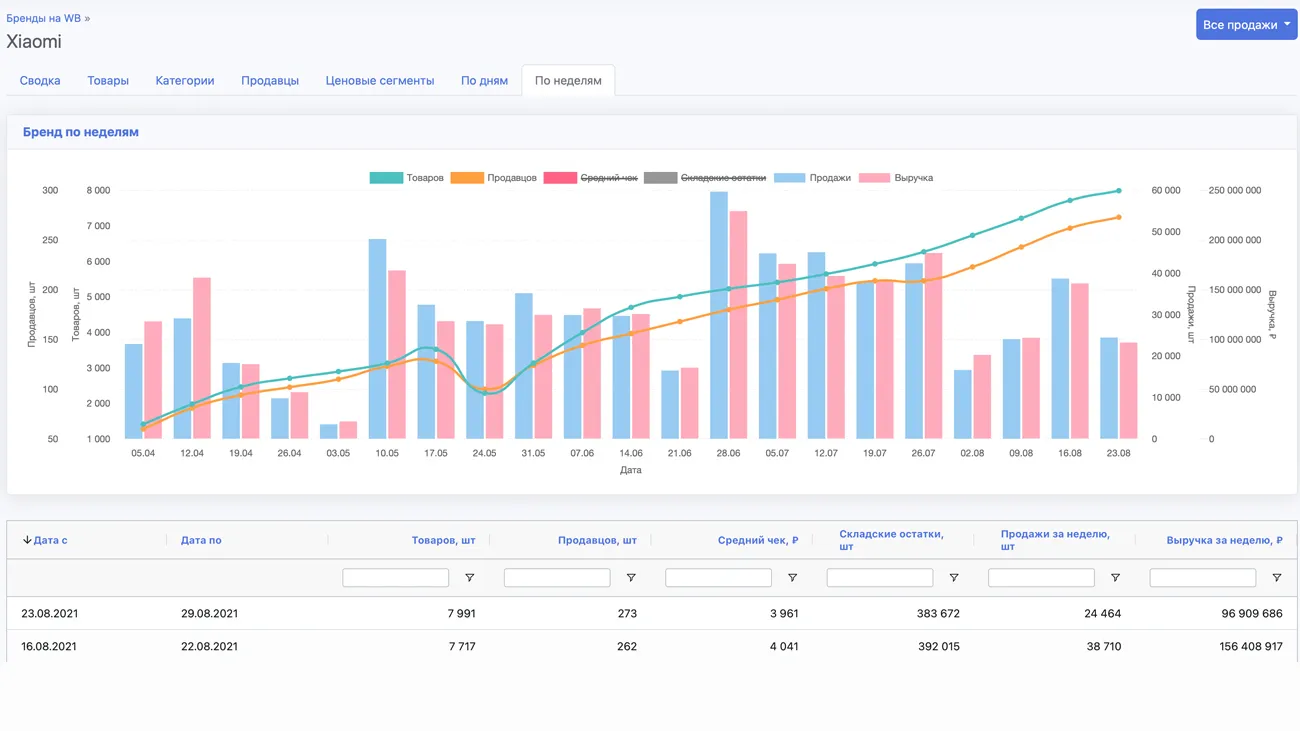Open filter icon for Продажи за неделю column

[1115, 578]
